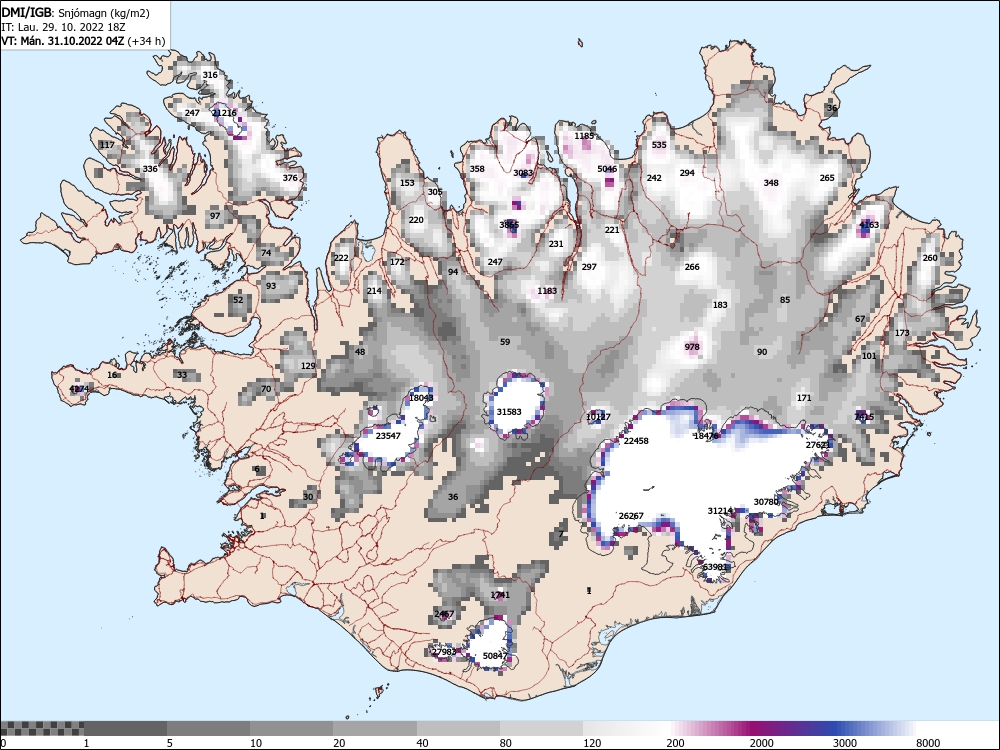Select the glacier value 18043
This screenshot has height=750, width=1000.
[x=421, y=398]
